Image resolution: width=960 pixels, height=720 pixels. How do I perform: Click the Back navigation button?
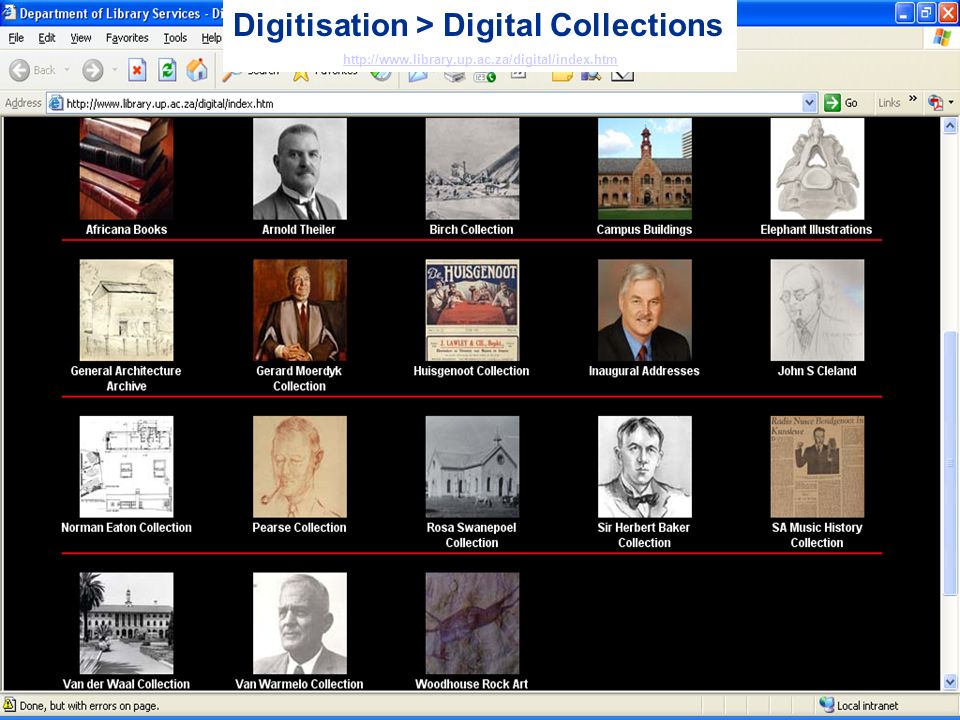pos(32,70)
